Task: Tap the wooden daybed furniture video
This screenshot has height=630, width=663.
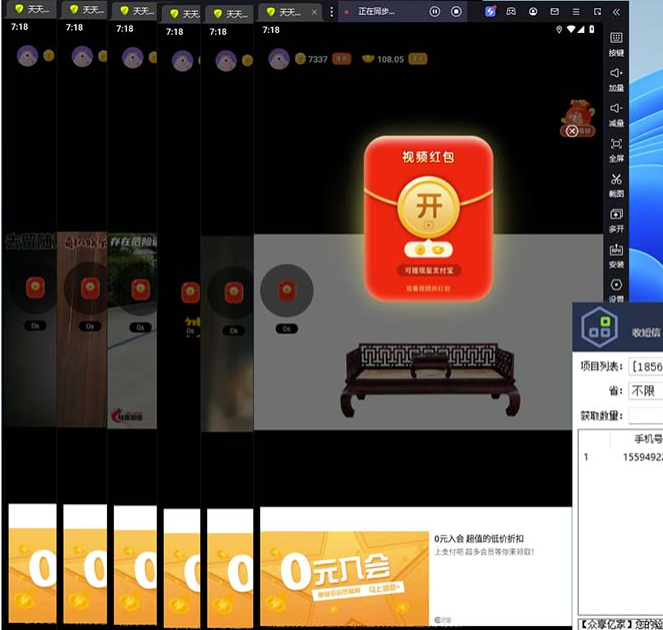Action: point(430,379)
